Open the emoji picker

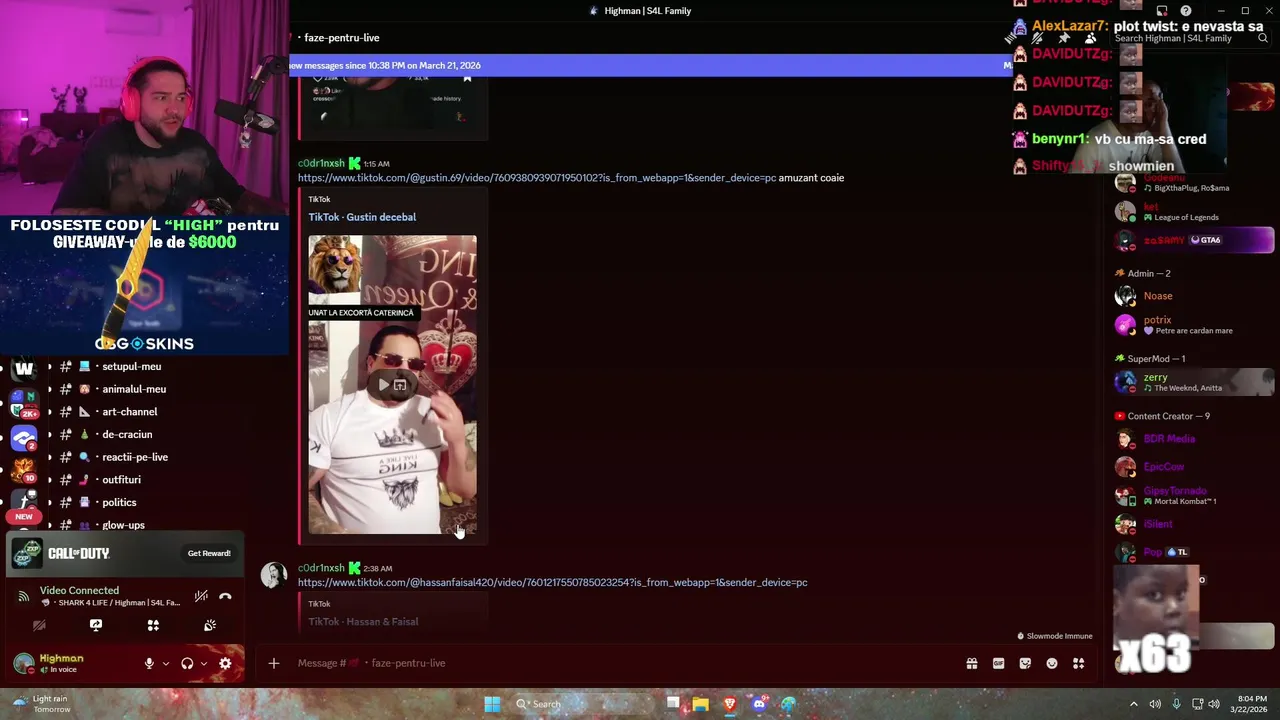[1052, 663]
